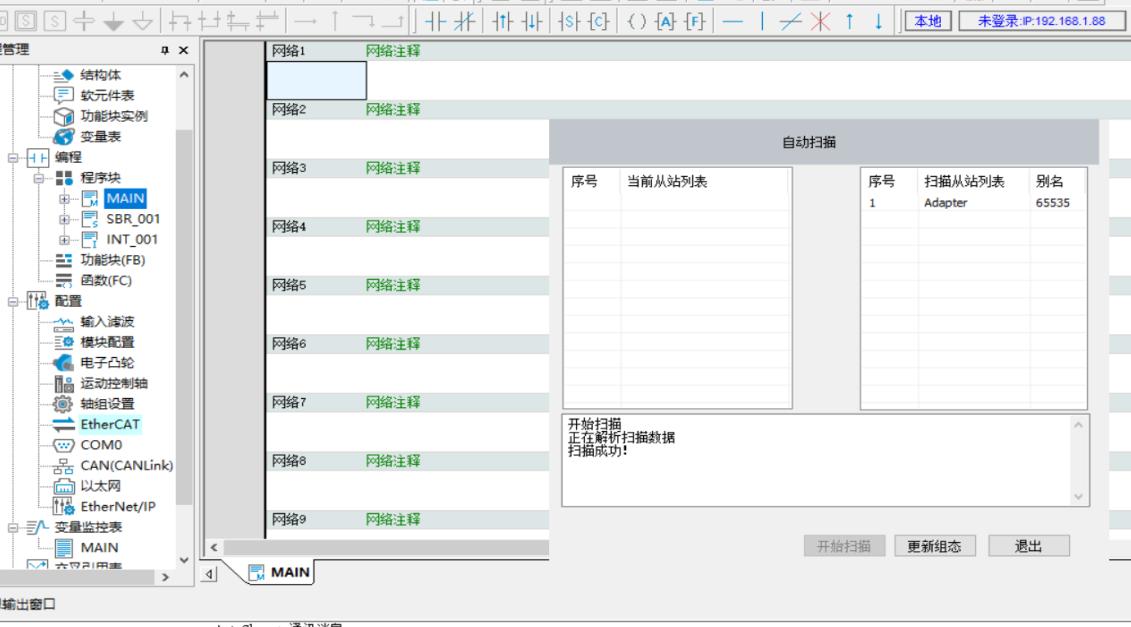Draw a vertical connection line
Viewport: 1131px width, 627px height.
[762, 21]
